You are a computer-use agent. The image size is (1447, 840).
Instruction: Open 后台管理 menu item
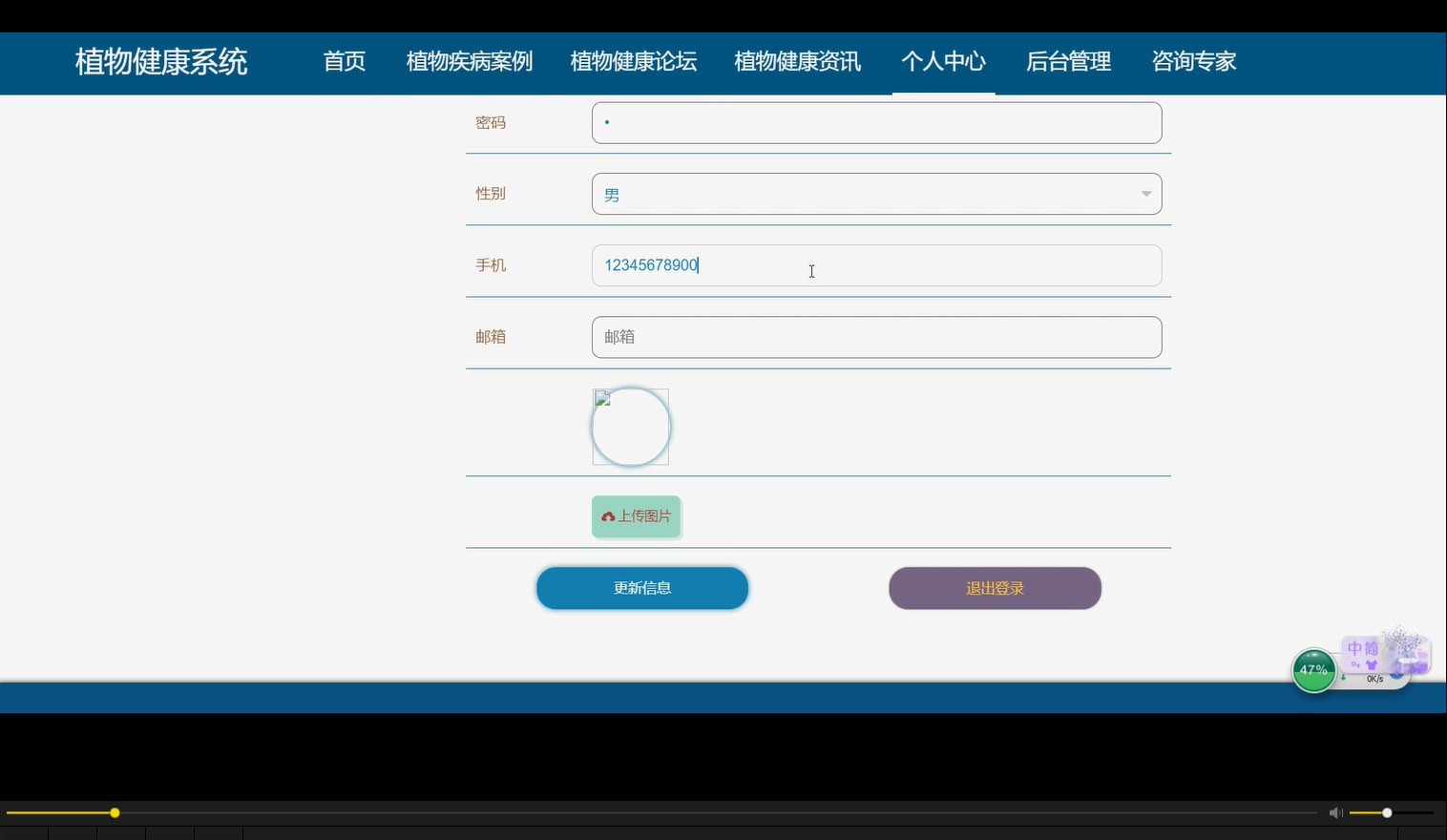1068,61
